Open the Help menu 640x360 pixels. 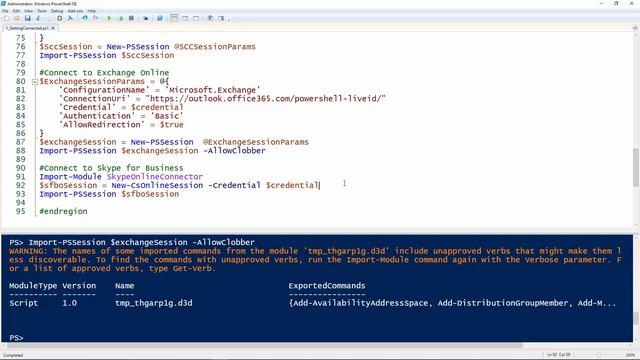[92, 11]
